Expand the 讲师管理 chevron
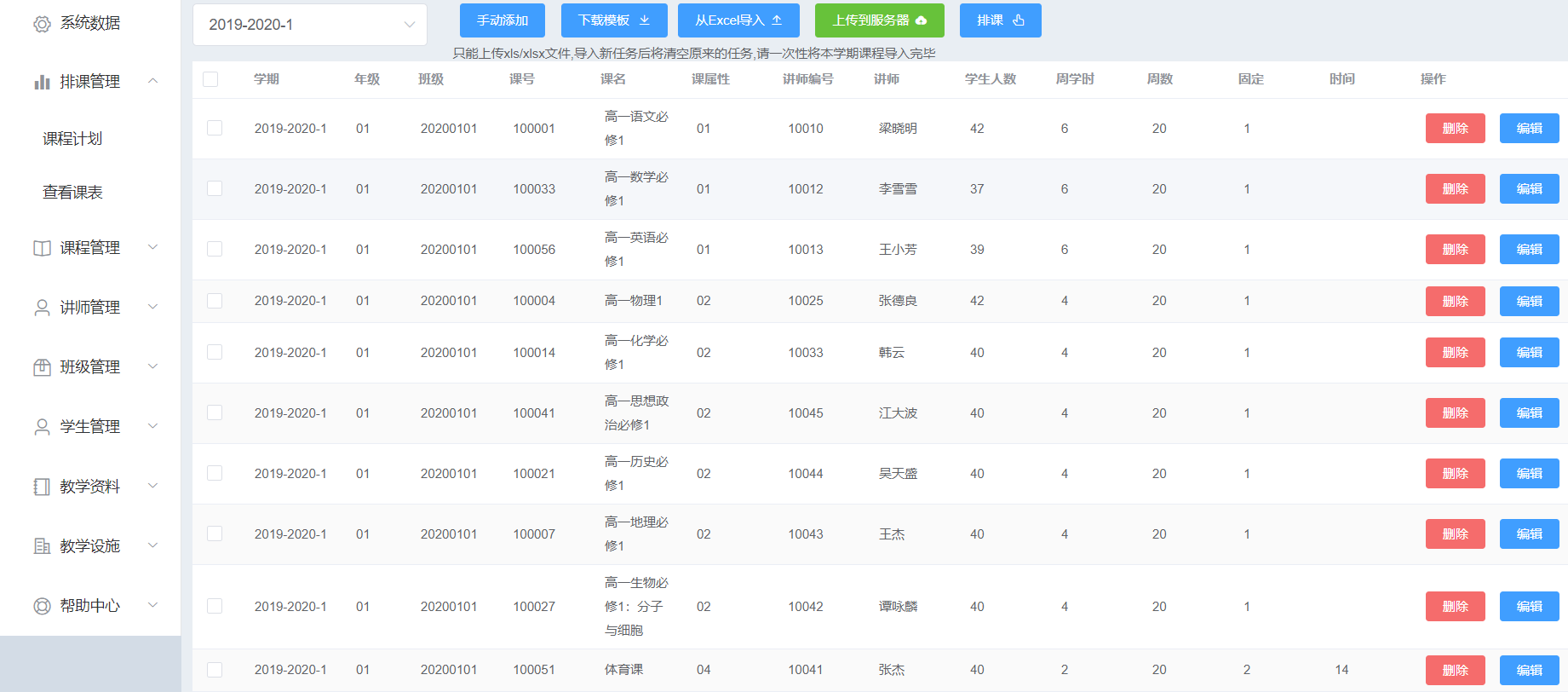The height and width of the screenshot is (692, 1568). coord(153,307)
